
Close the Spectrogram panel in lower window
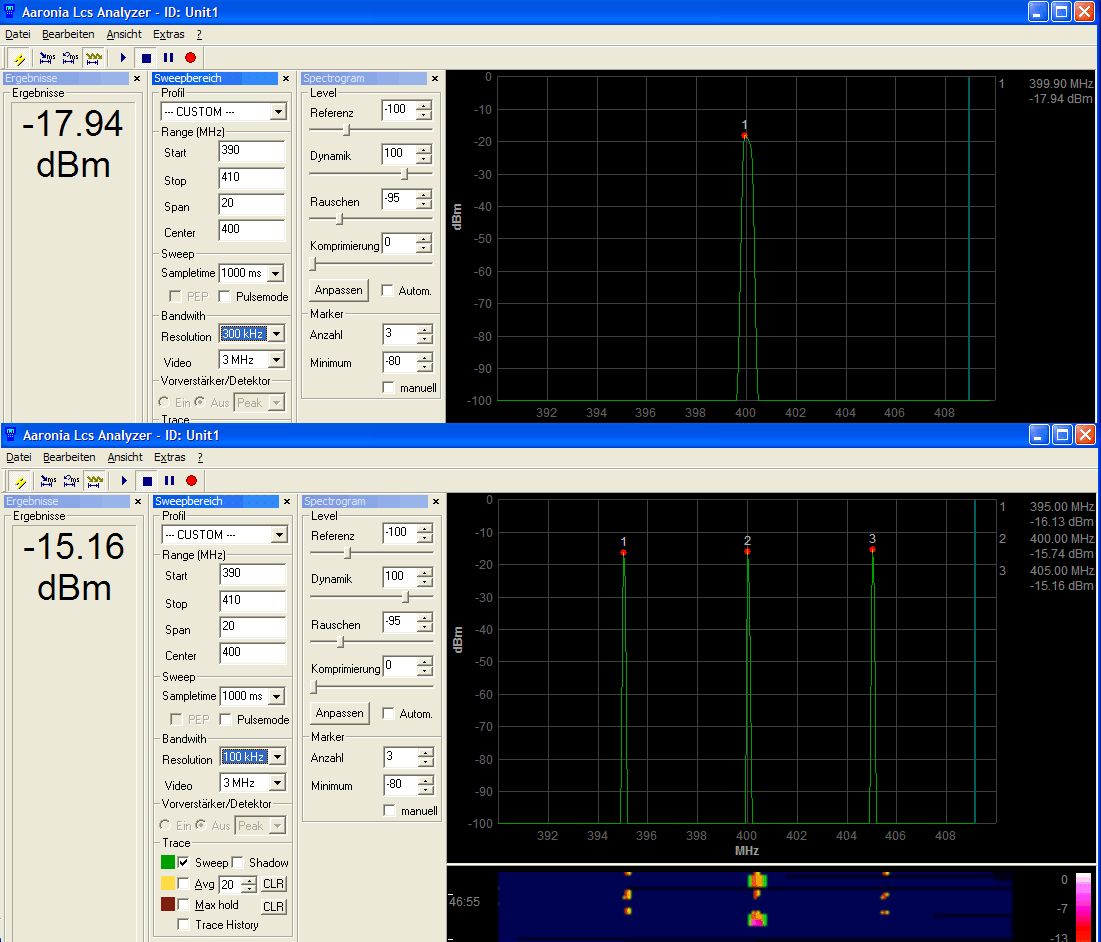pos(435,501)
